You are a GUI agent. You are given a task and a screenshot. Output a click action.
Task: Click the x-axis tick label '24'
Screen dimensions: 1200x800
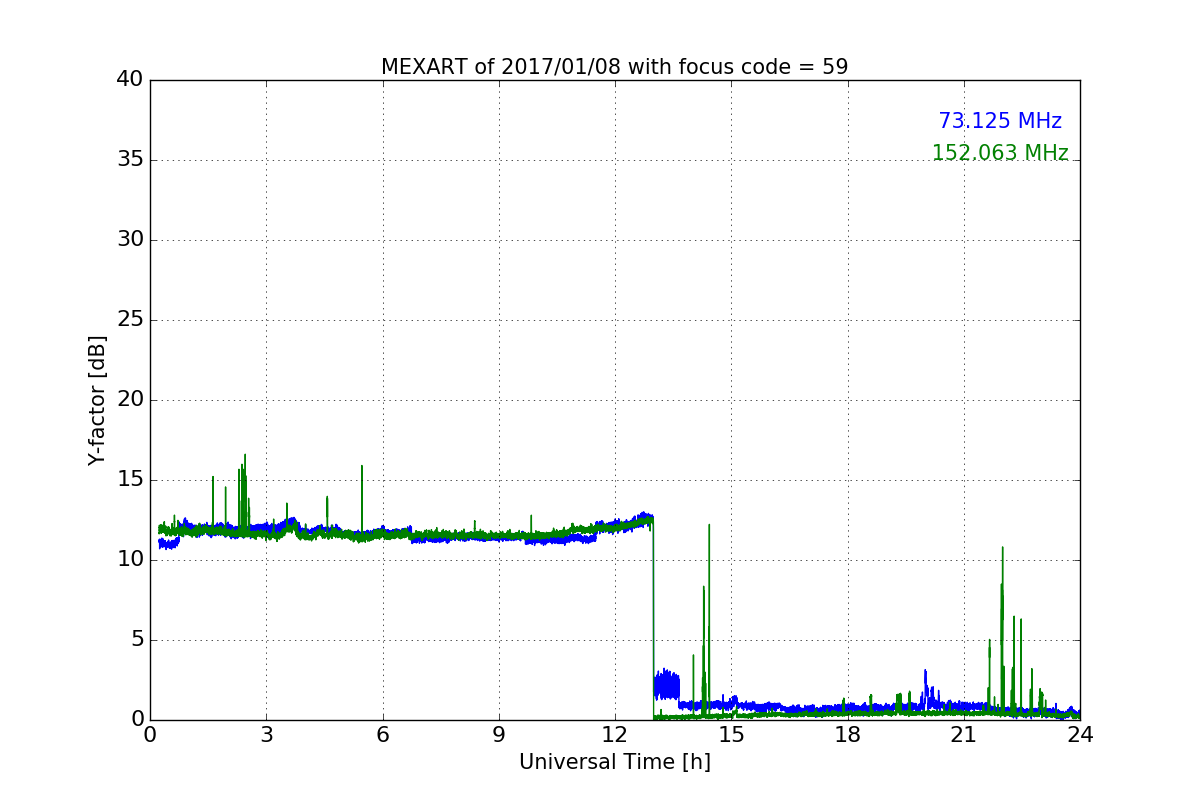1080,735
